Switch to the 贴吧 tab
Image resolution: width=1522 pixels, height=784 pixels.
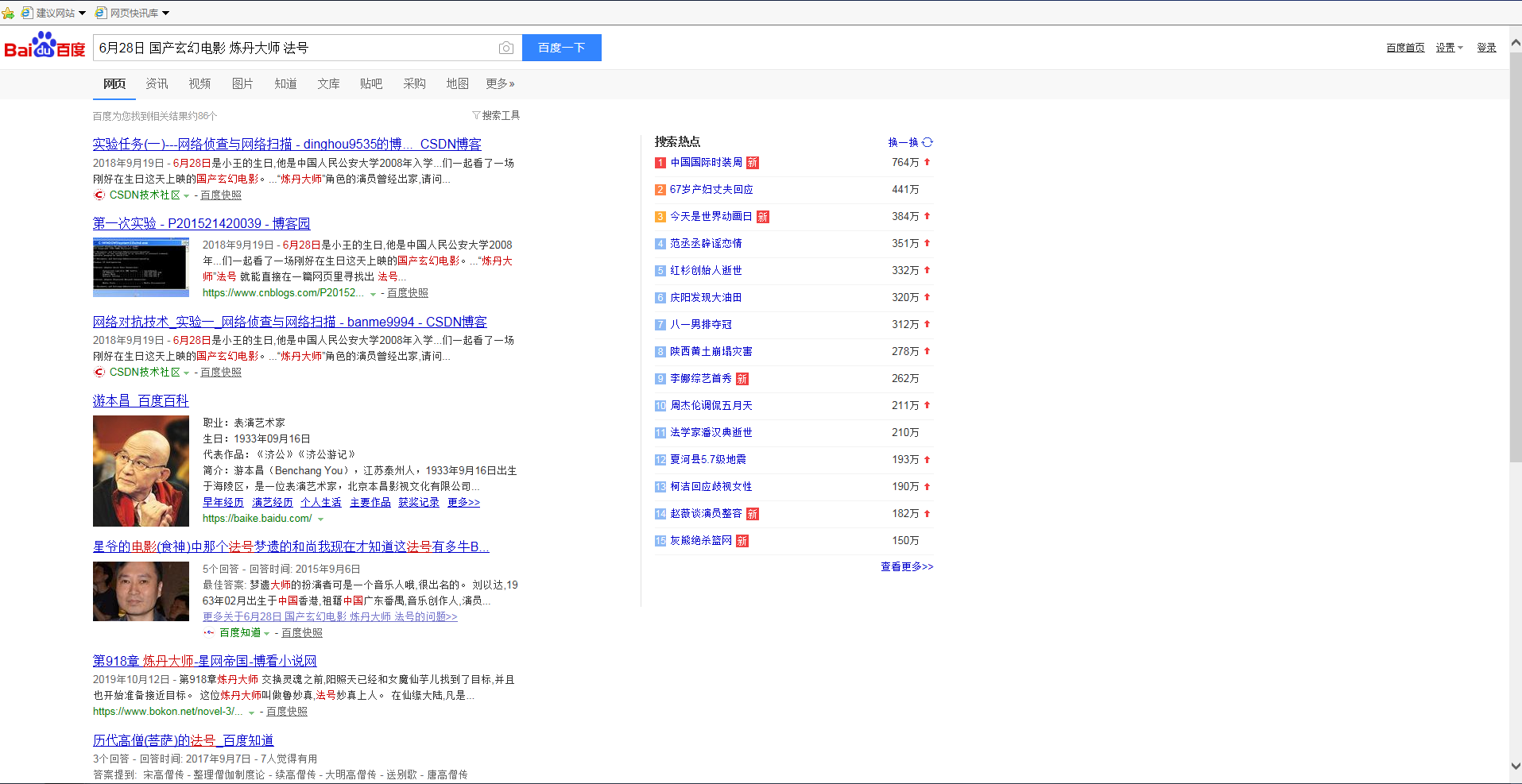point(371,83)
